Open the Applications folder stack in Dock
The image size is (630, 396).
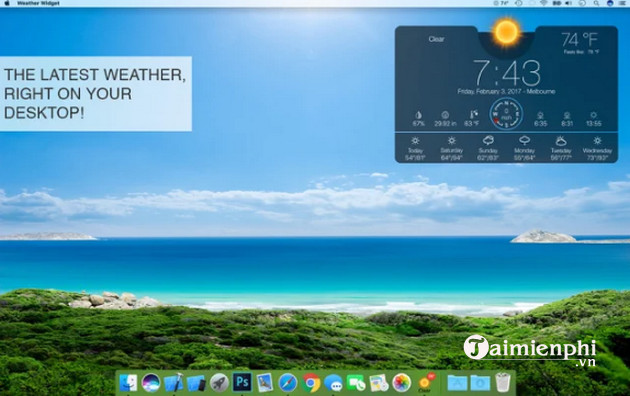click(457, 383)
